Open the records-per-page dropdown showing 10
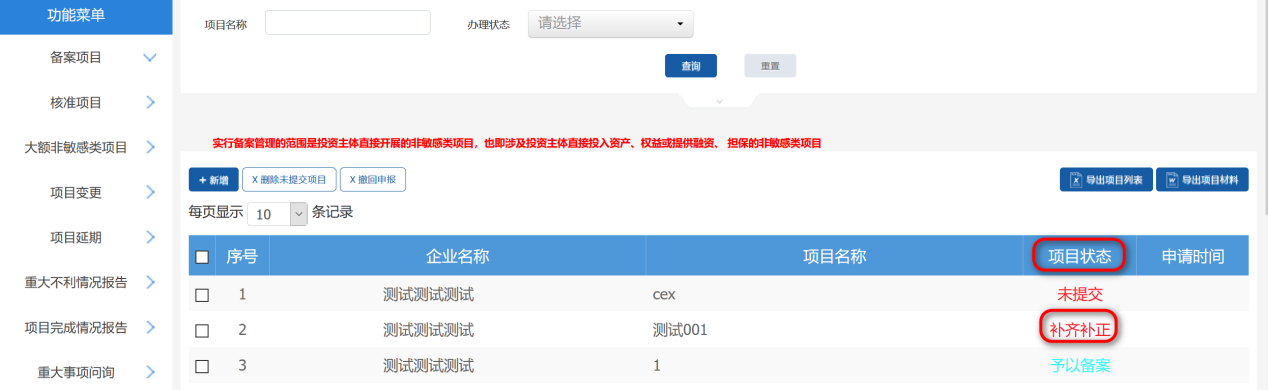1268x390 pixels. (x=278, y=213)
